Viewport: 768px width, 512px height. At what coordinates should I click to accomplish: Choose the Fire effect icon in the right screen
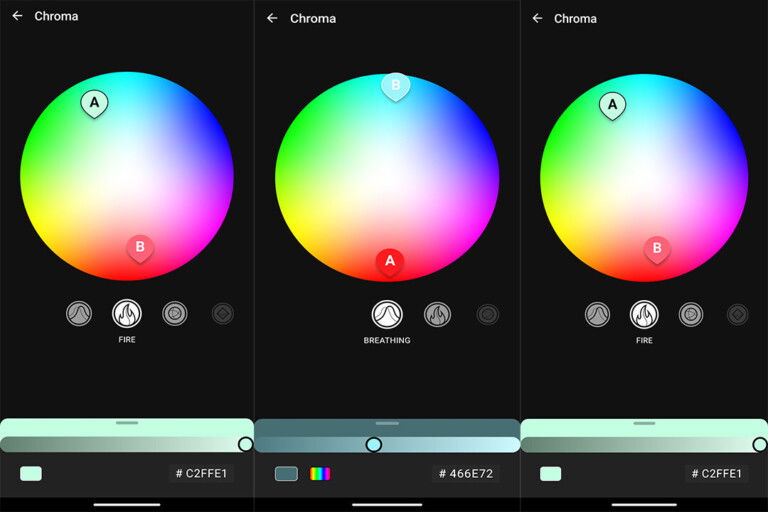(644, 314)
